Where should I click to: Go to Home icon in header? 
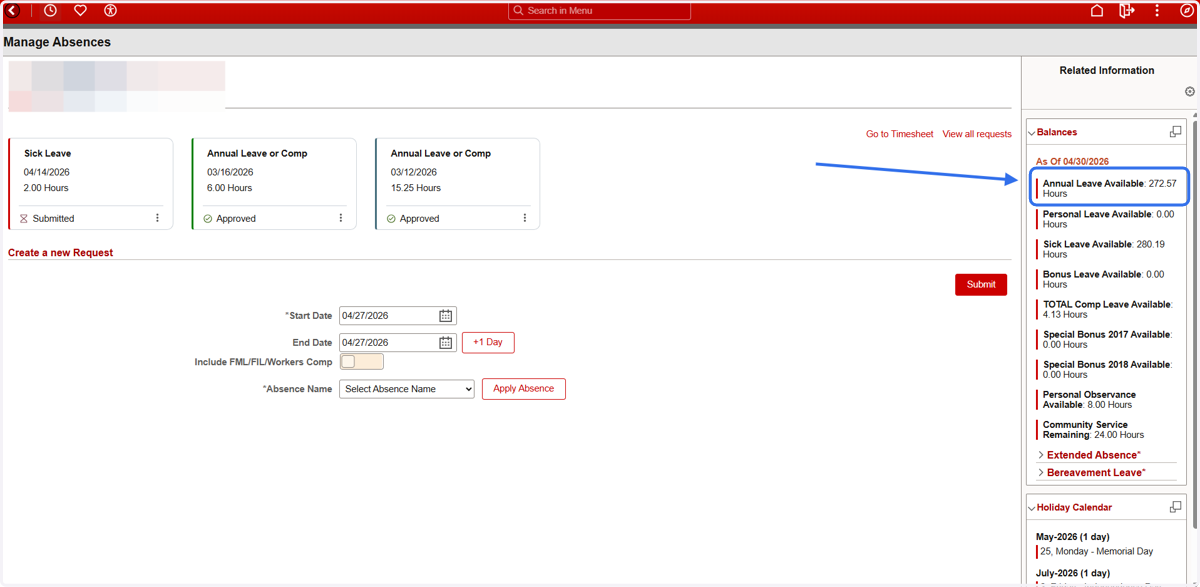click(1097, 11)
